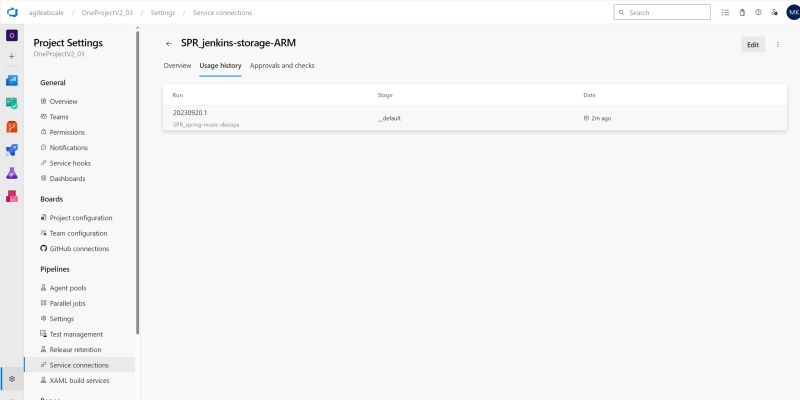
Task: Open the OneProjectV2_03 project tile icon
Action: coord(12,35)
